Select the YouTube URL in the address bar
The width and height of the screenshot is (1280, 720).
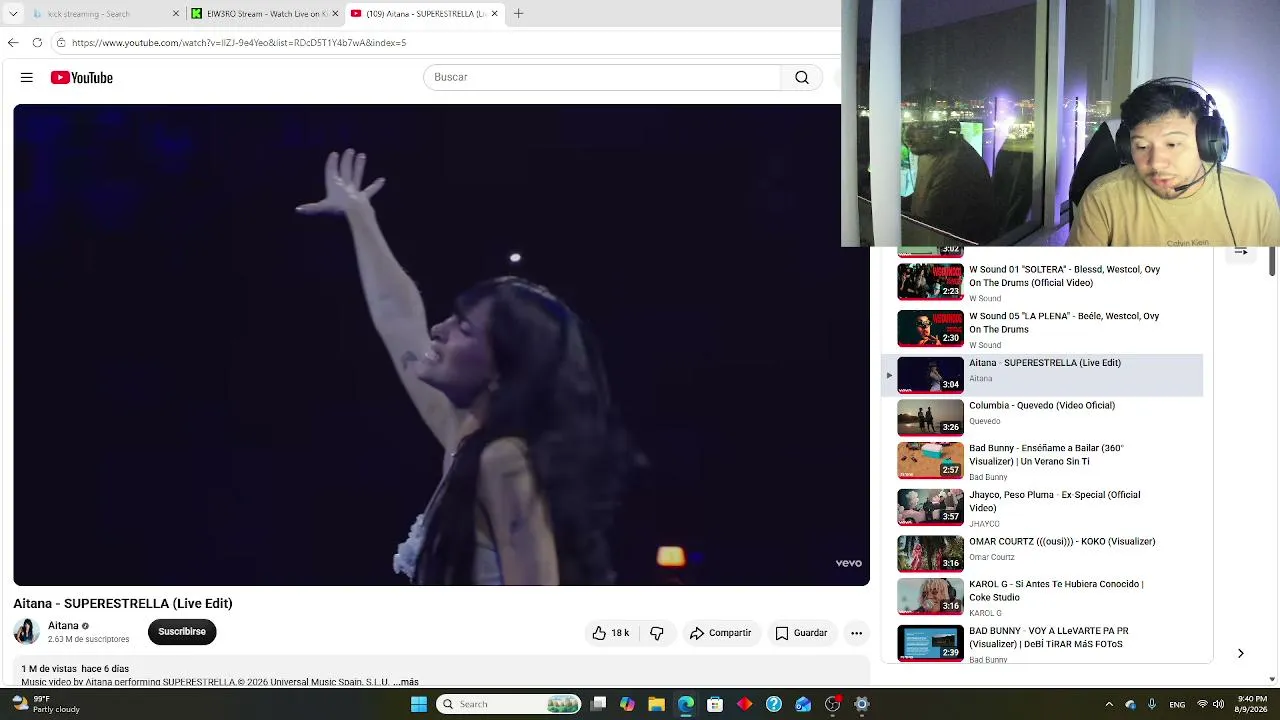pyautogui.click(x=239, y=43)
